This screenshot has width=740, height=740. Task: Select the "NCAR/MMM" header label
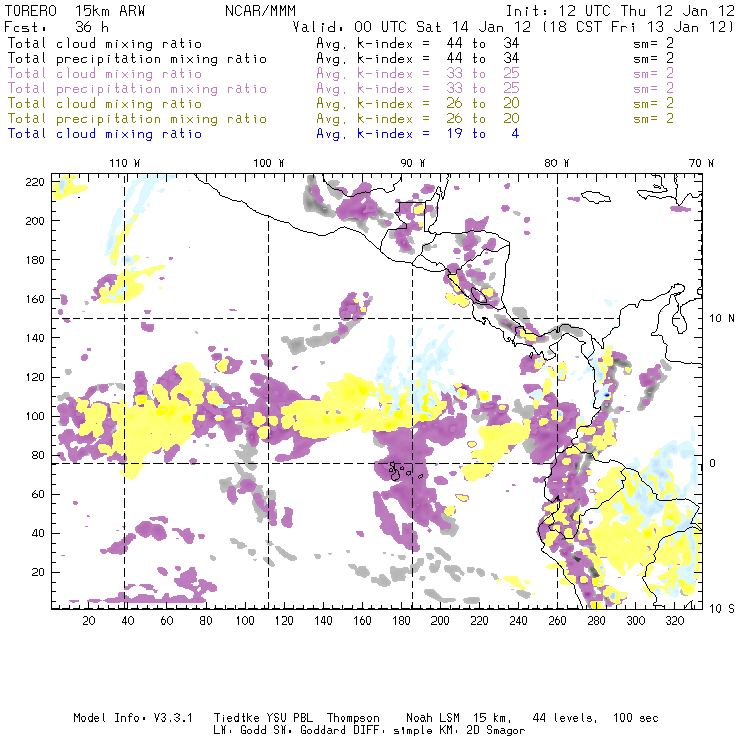point(260,11)
